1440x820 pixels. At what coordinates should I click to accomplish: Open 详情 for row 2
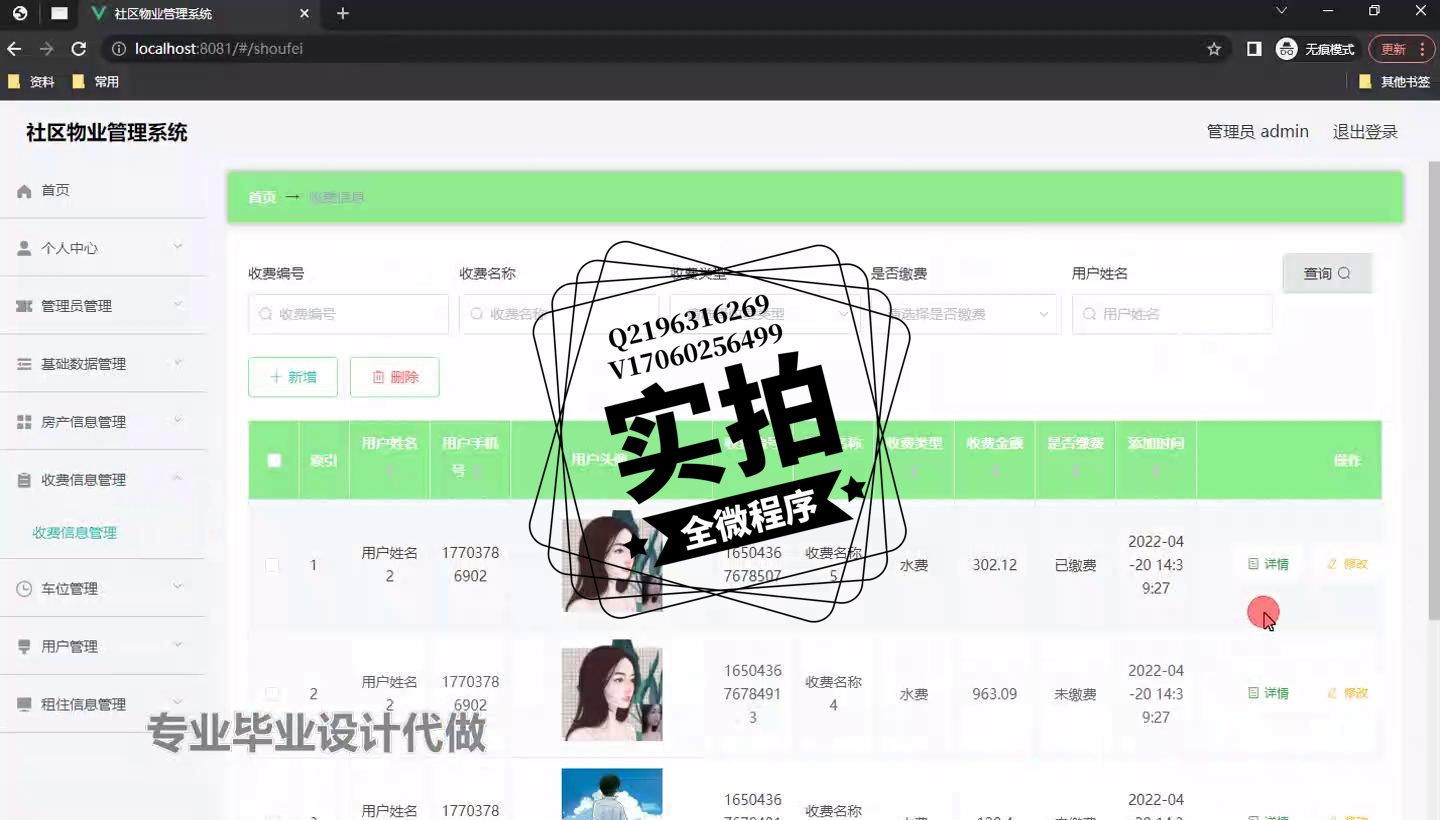point(1269,693)
